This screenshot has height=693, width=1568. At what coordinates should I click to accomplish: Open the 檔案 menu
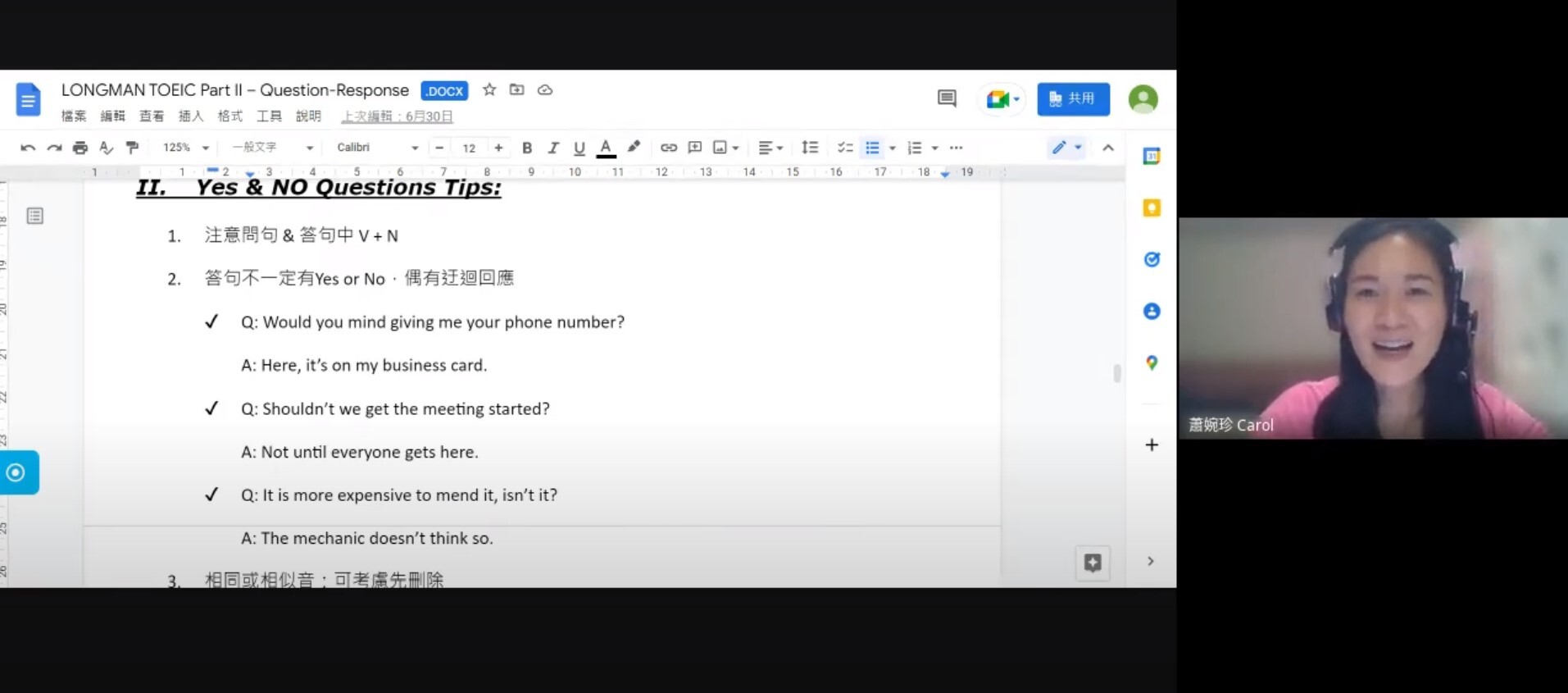point(74,116)
